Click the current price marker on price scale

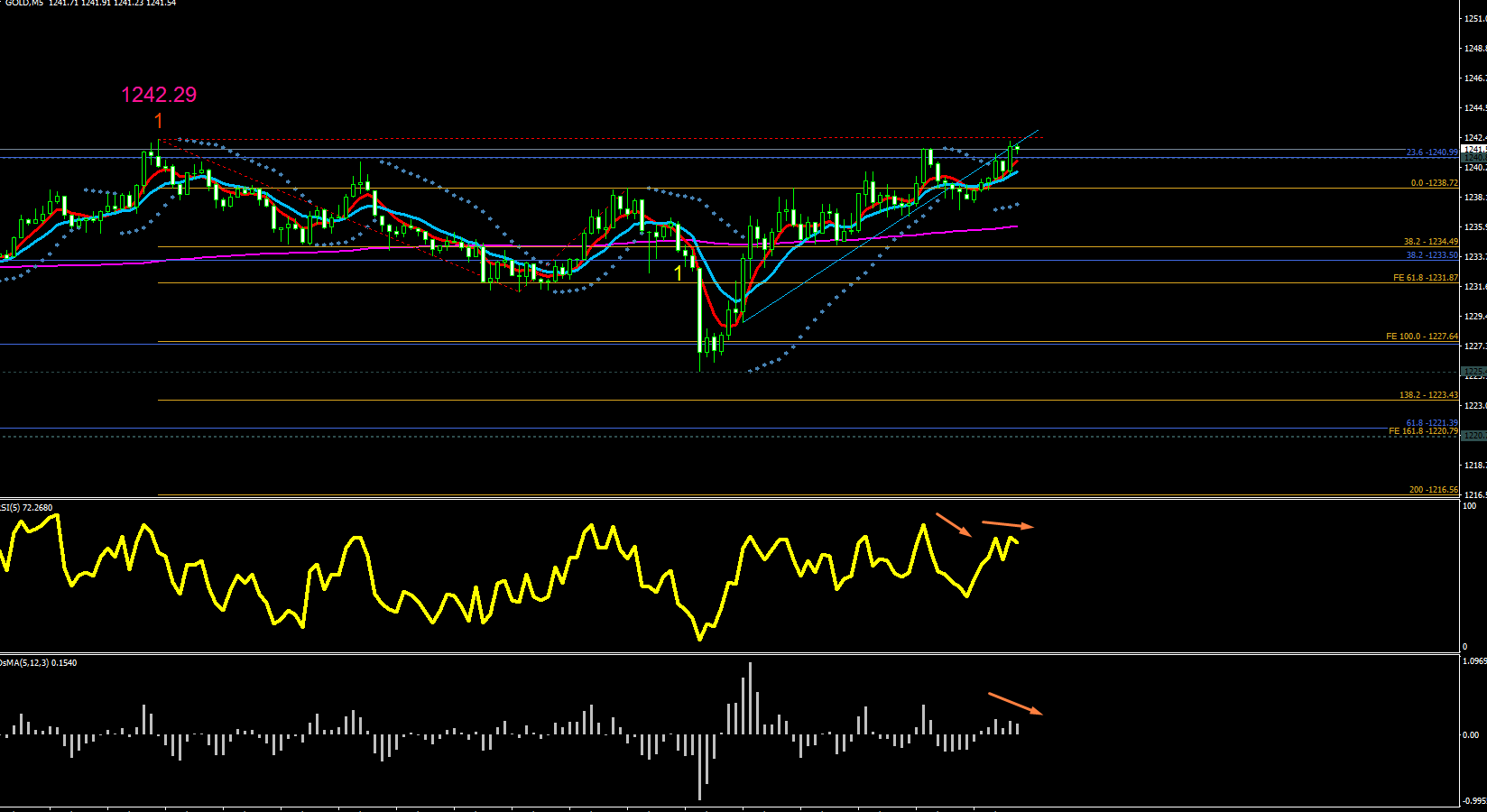[1473, 149]
